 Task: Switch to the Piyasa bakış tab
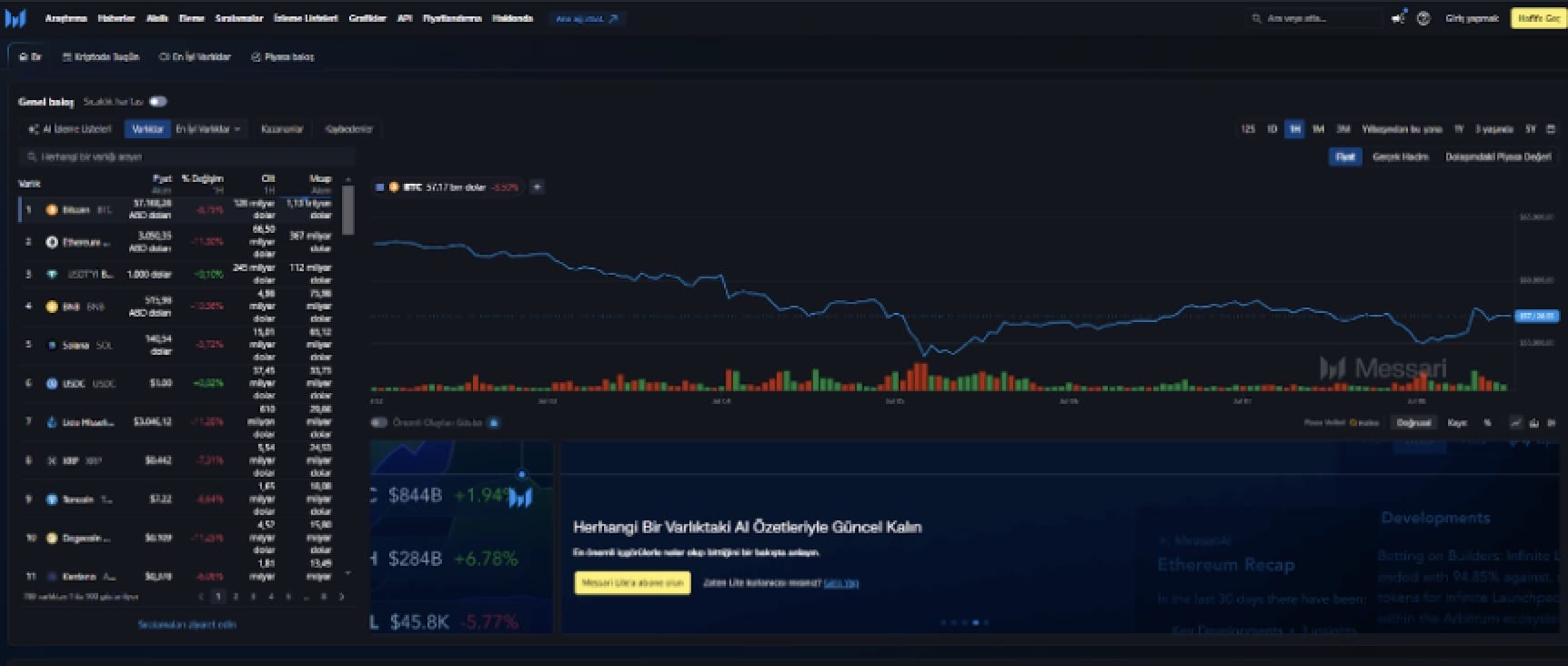283,56
